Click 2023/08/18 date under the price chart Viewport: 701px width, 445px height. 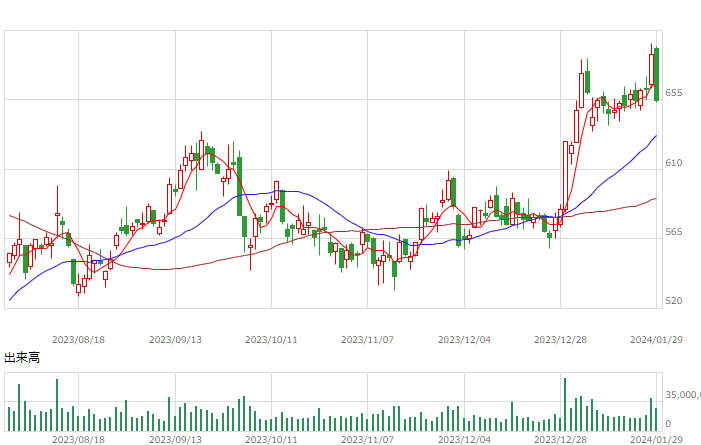coord(78,340)
